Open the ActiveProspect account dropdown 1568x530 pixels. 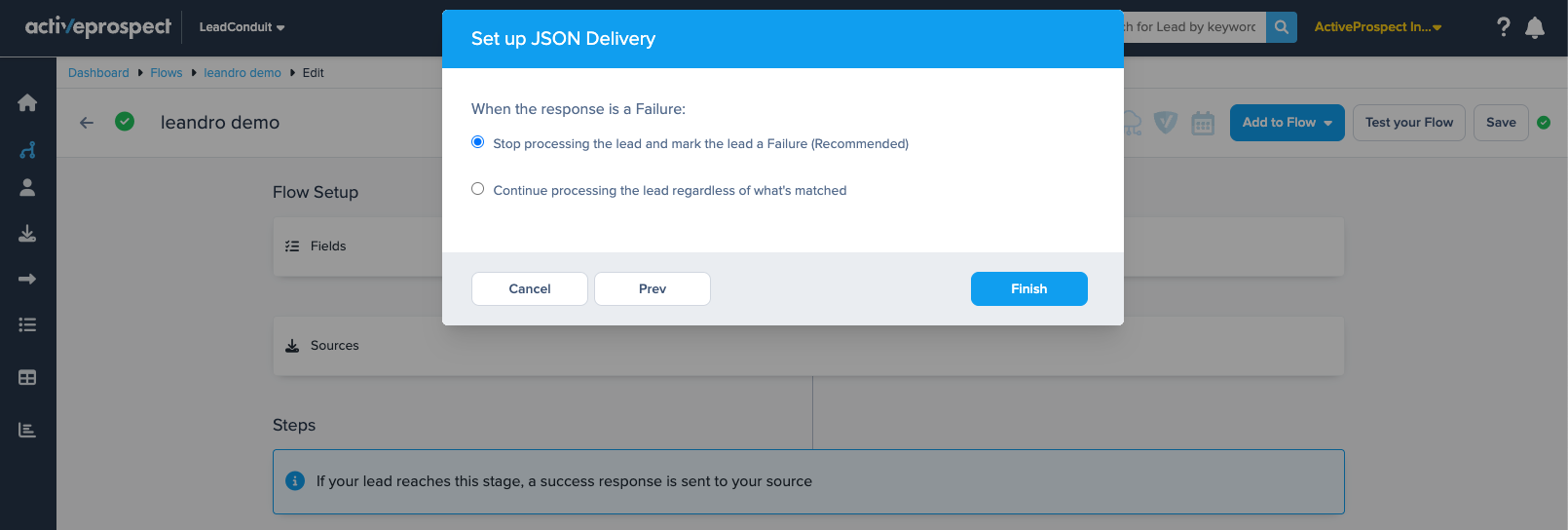1377,27
